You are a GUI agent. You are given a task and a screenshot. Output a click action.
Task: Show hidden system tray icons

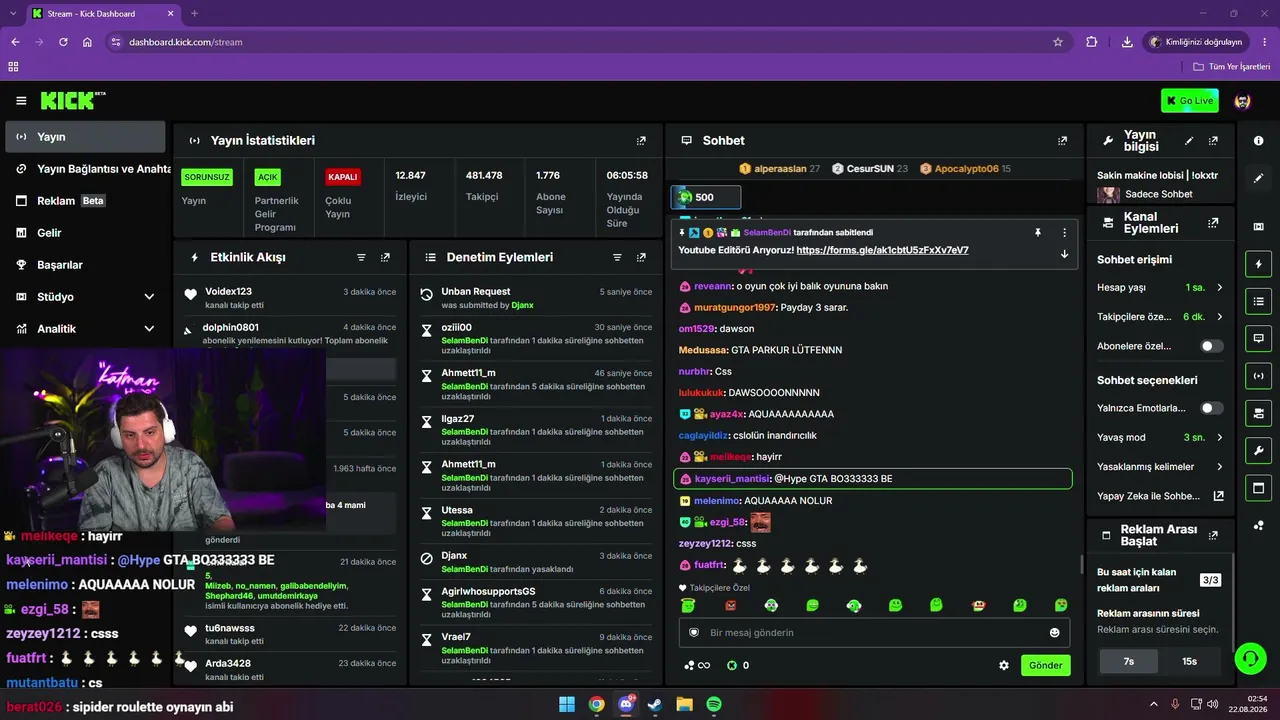coord(1153,704)
